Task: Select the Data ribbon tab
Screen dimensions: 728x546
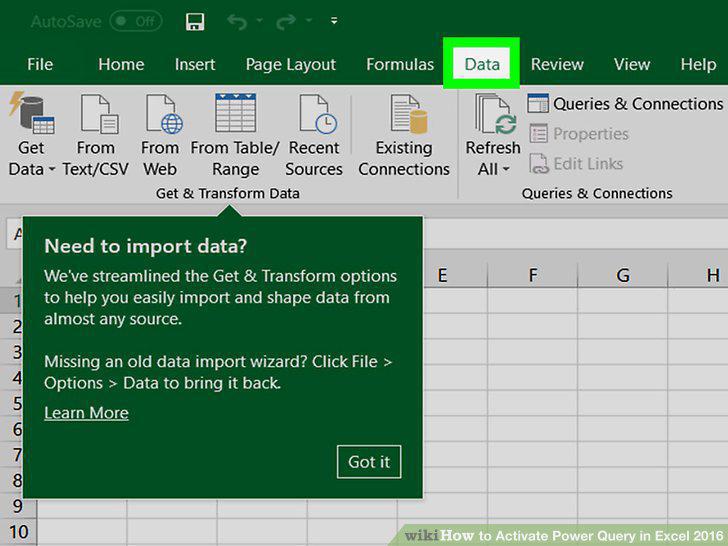Action: [482, 64]
